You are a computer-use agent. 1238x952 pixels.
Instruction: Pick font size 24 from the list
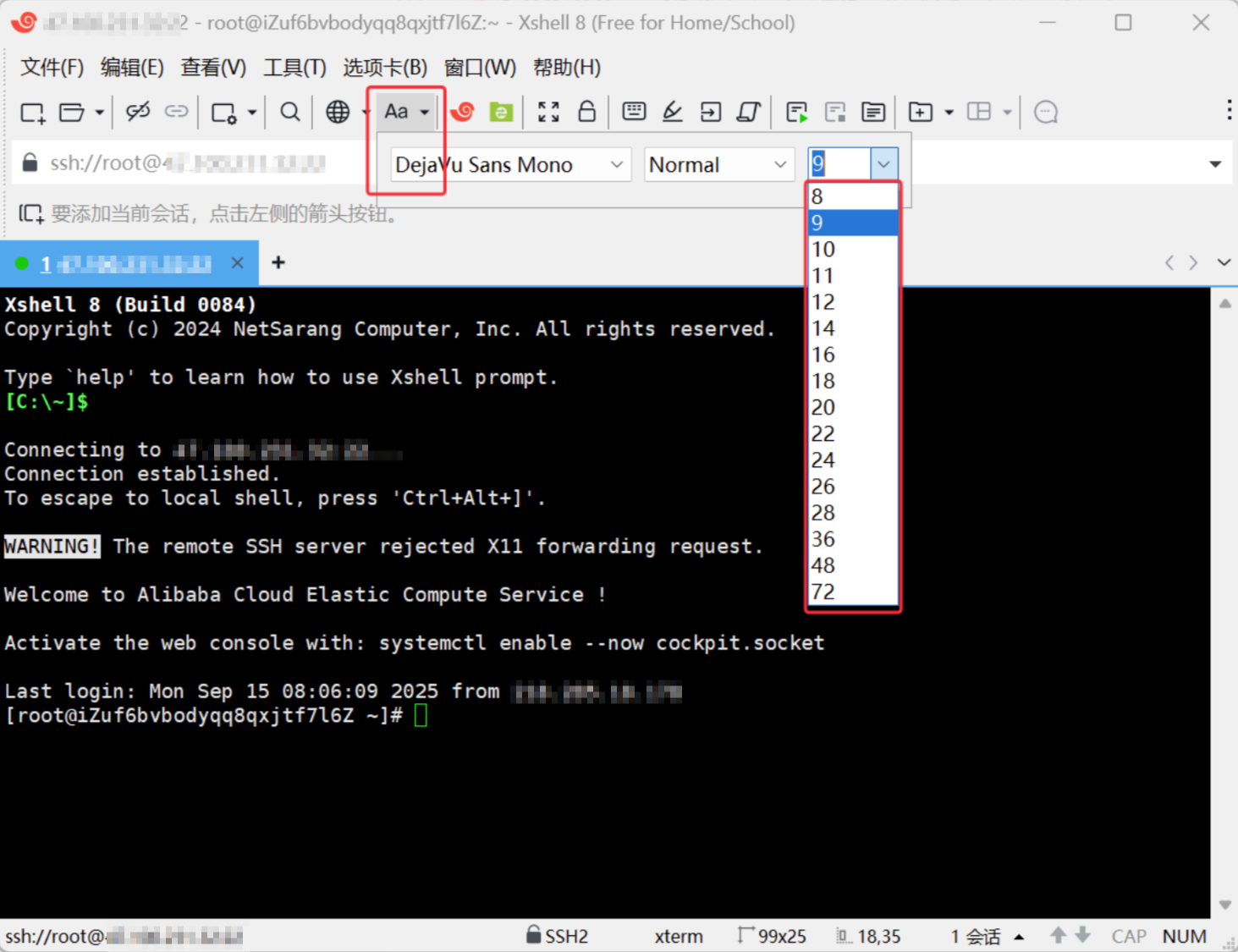[852, 459]
